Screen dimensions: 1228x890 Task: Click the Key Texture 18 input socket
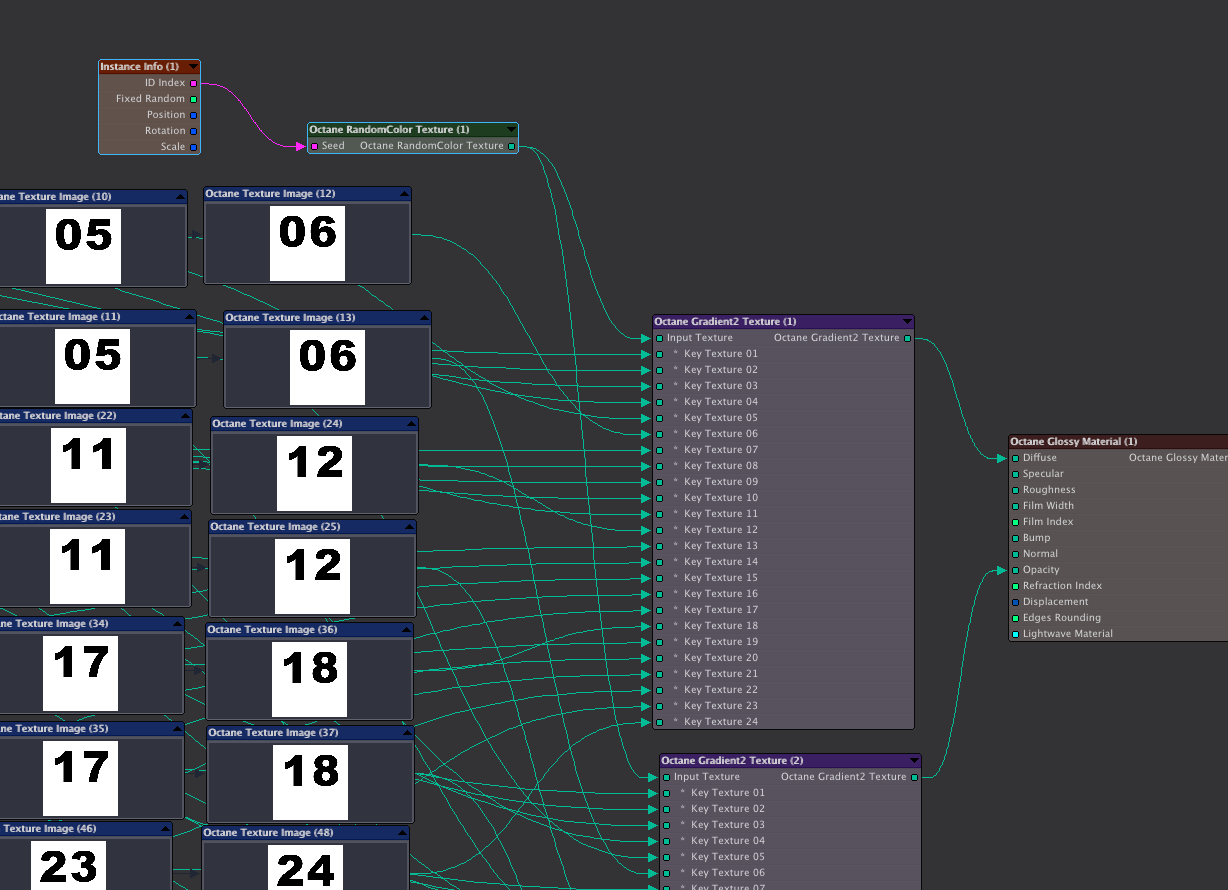coord(659,626)
